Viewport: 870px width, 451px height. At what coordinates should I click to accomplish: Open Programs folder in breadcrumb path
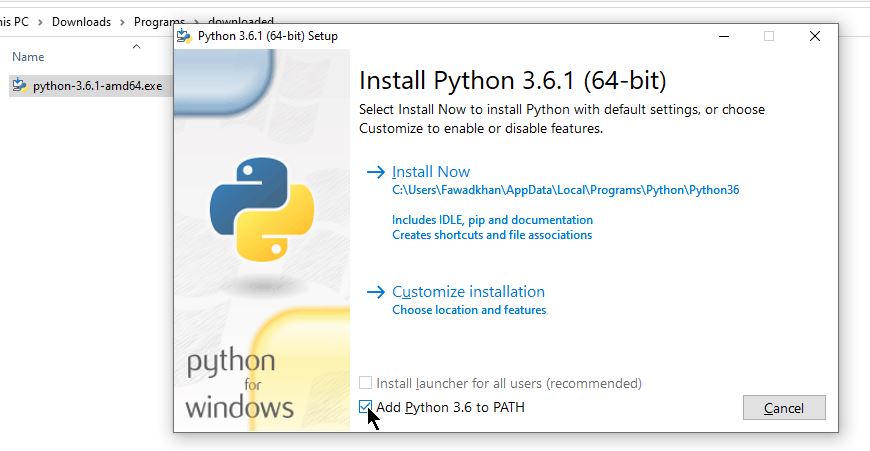pyautogui.click(x=159, y=22)
